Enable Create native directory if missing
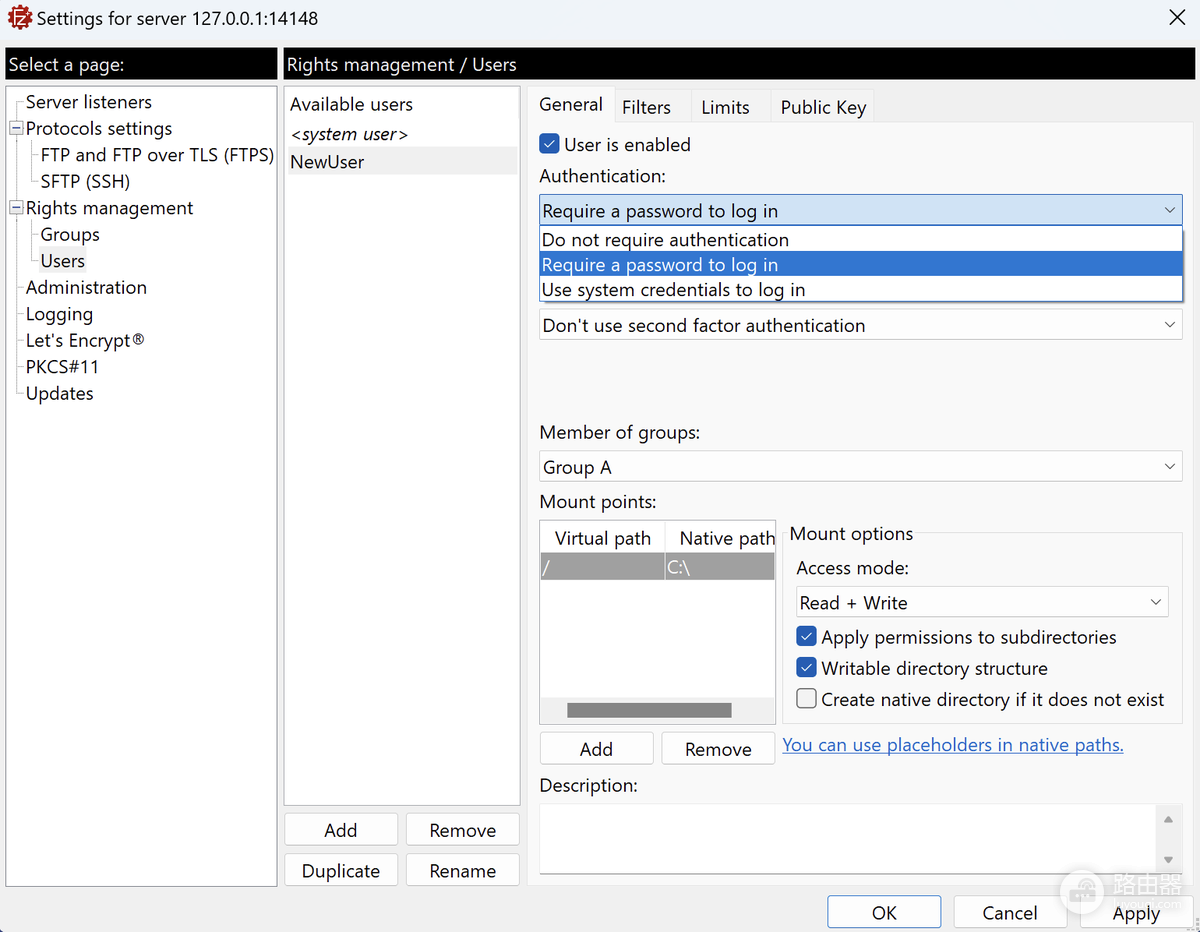This screenshot has width=1200, height=932. tap(806, 699)
